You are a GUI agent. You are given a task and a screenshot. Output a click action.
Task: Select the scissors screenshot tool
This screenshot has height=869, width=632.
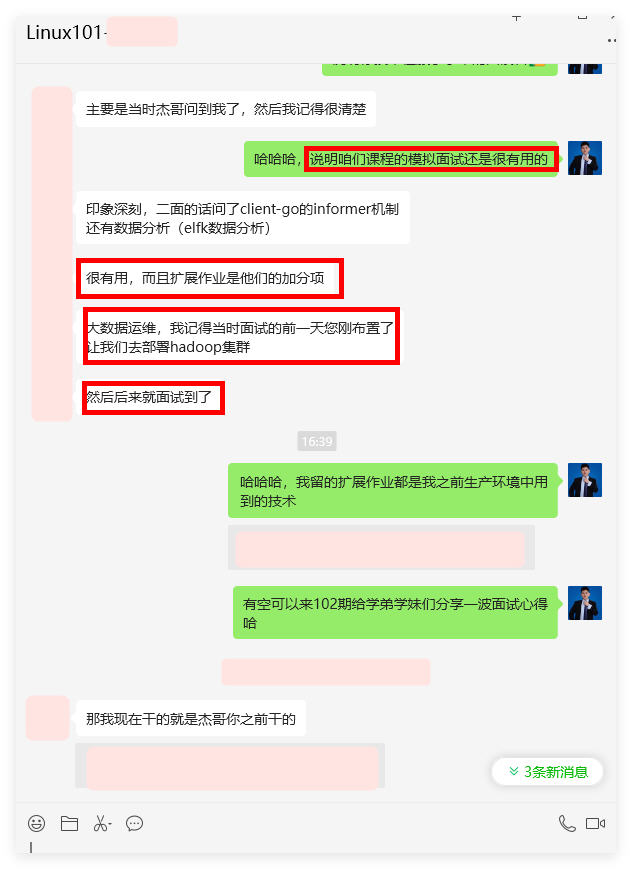pyautogui.click(x=100, y=823)
